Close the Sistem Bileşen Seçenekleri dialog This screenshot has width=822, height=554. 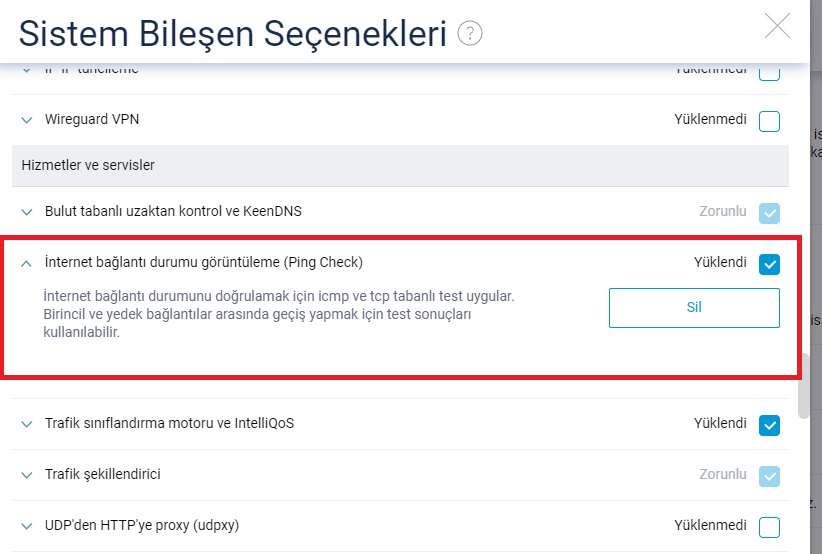tap(777, 26)
